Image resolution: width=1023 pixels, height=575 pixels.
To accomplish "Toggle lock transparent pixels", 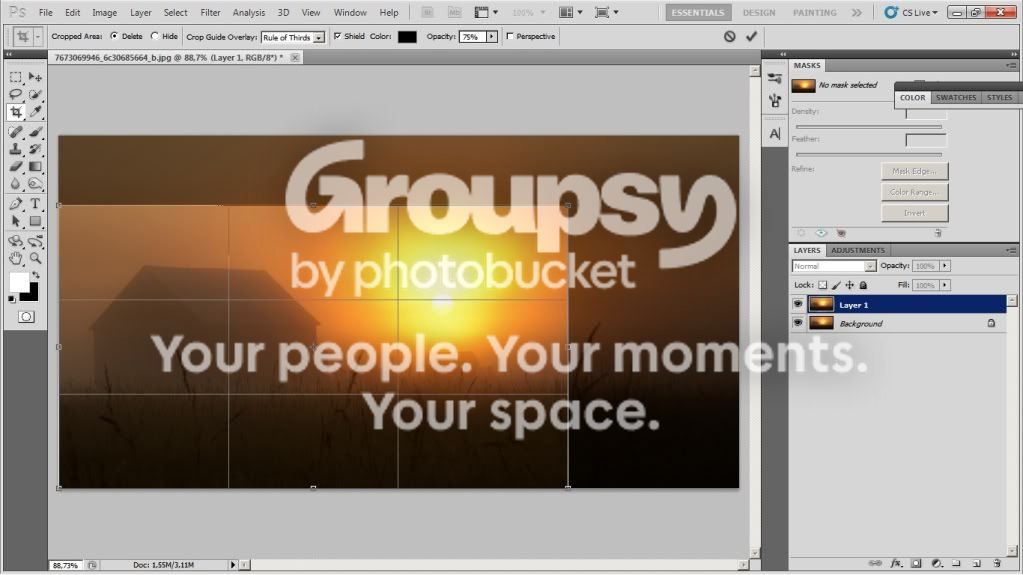I will point(823,285).
